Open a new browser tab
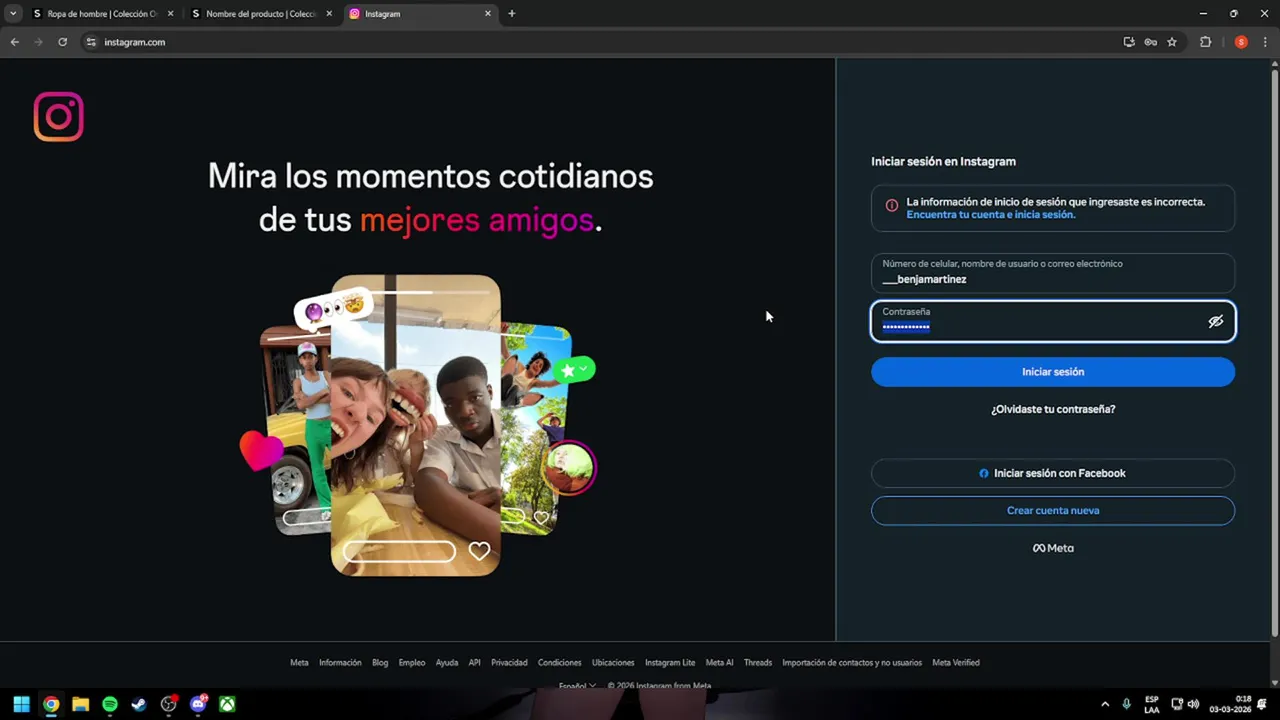This screenshot has width=1280, height=720. coord(512,14)
